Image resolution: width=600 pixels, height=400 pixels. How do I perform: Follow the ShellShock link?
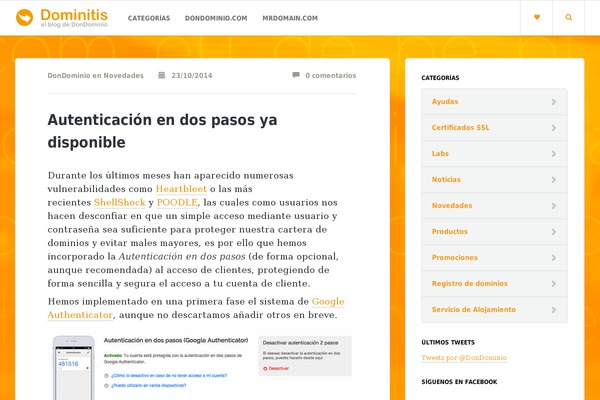(x=119, y=202)
